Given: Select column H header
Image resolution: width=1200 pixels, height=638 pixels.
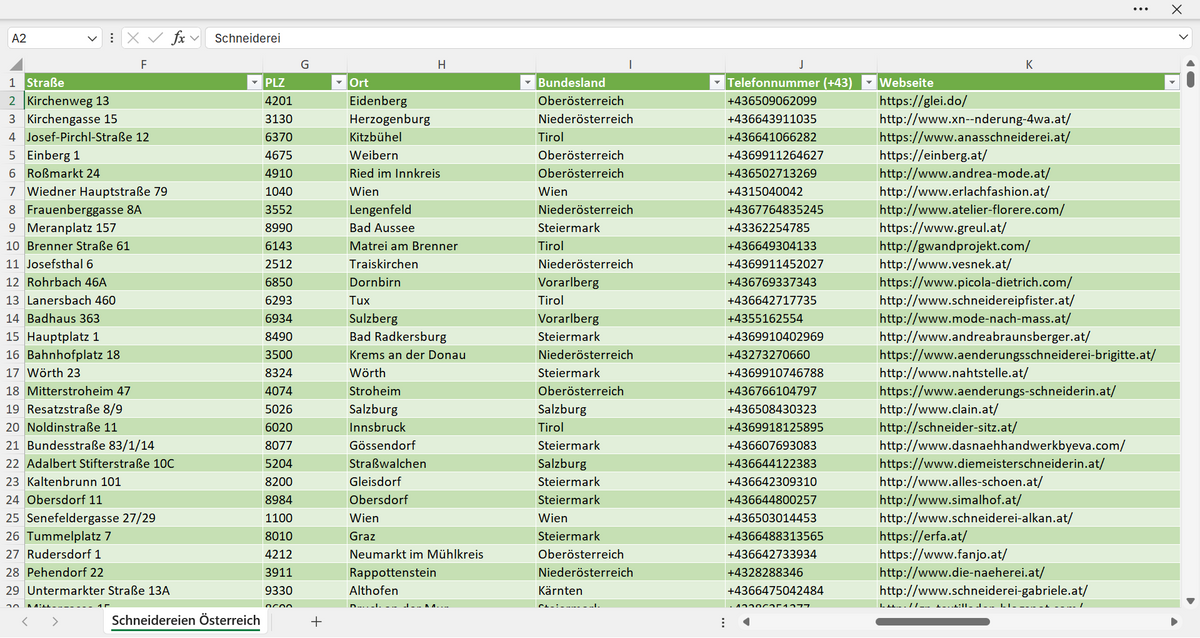Looking at the screenshot, I should [x=441, y=65].
